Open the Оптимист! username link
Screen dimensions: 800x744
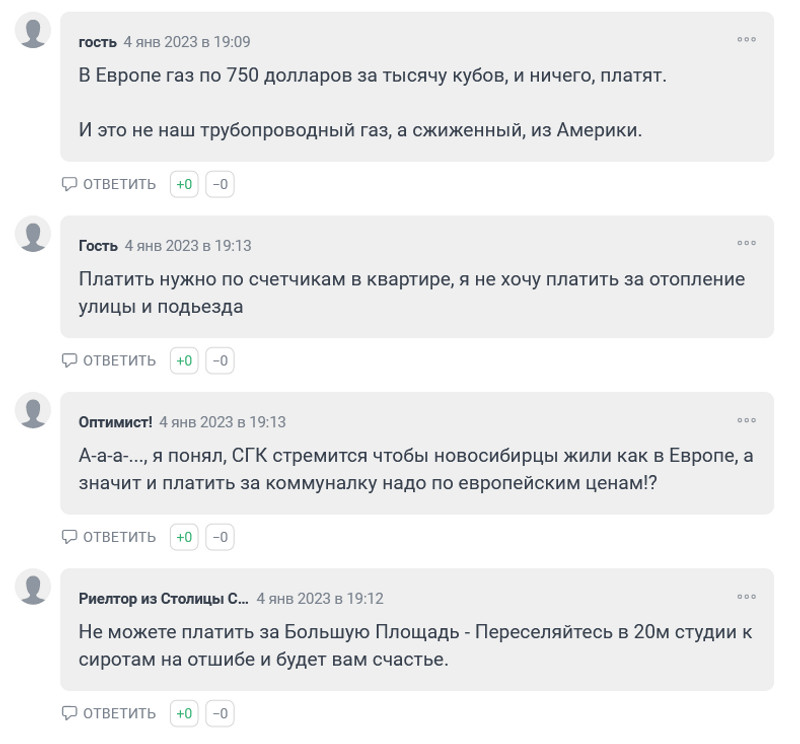115,422
